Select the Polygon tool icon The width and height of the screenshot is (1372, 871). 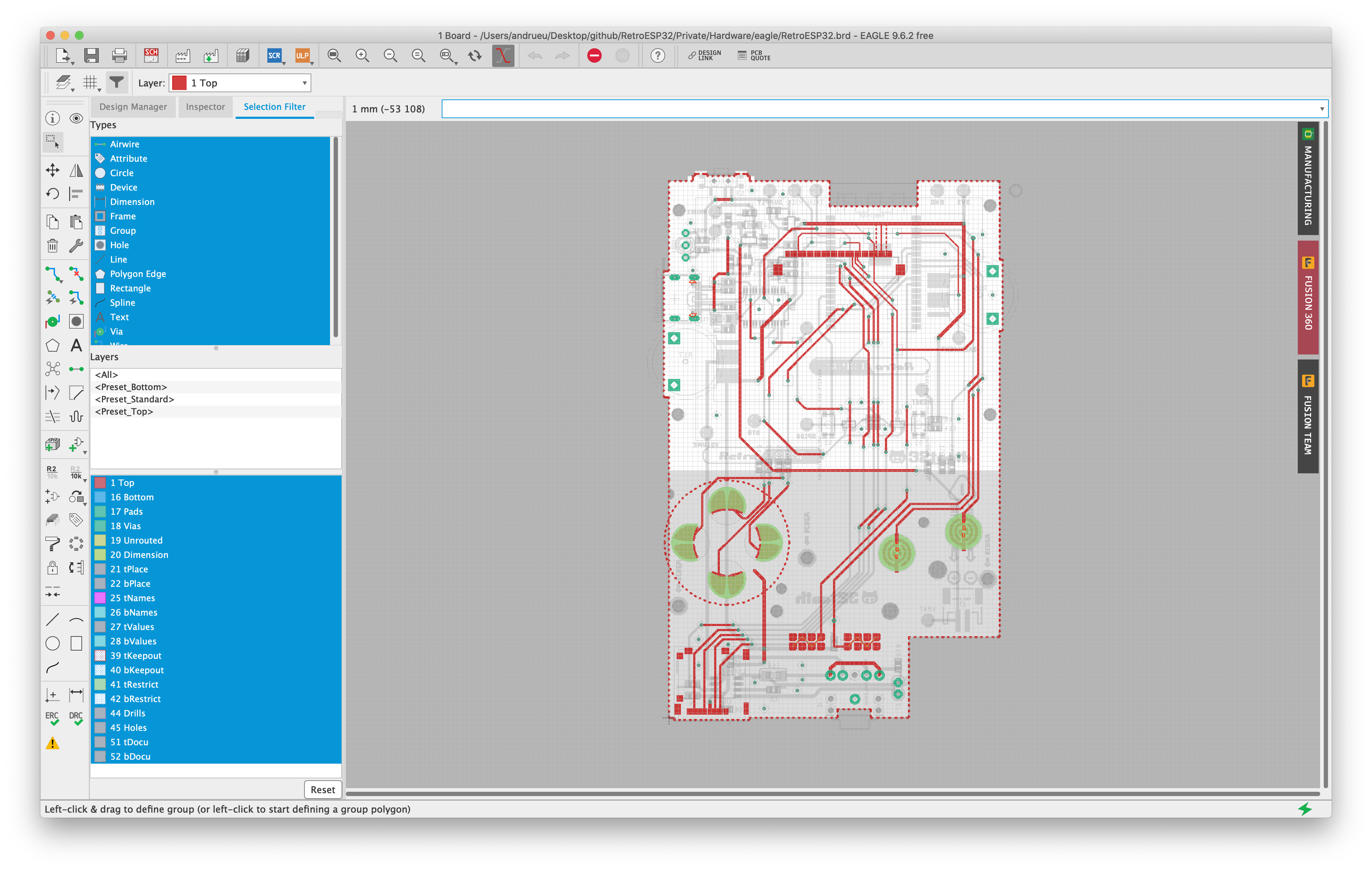coord(52,345)
